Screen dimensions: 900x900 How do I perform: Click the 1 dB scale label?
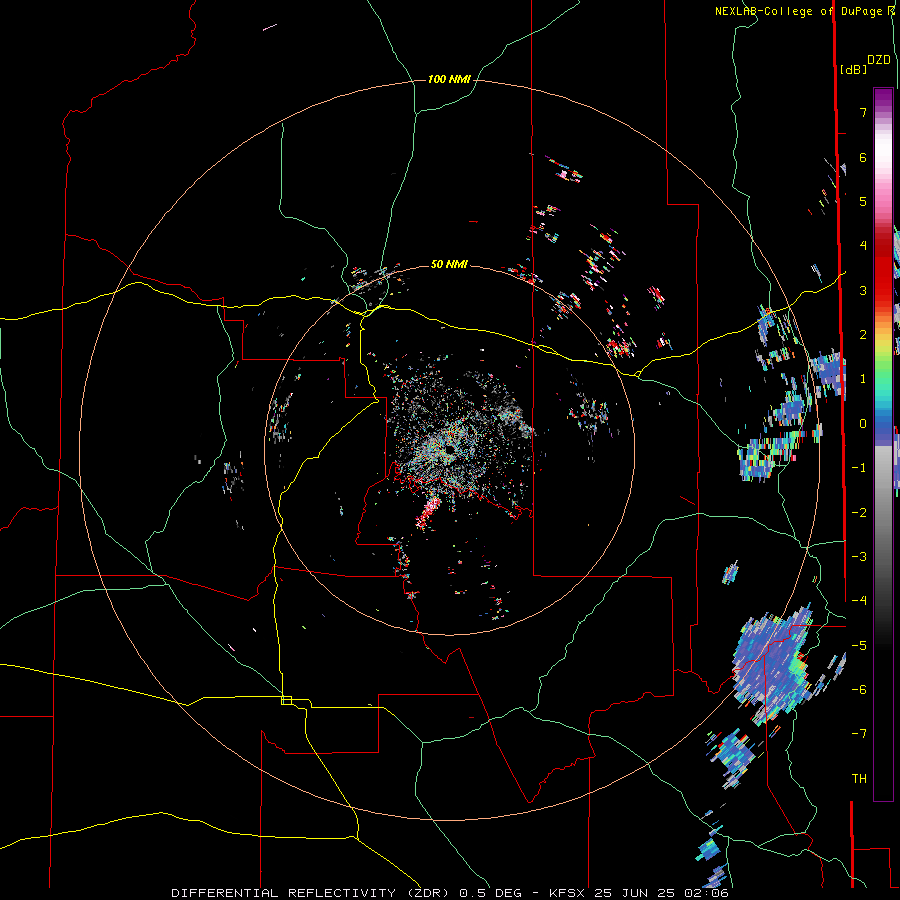click(x=863, y=379)
